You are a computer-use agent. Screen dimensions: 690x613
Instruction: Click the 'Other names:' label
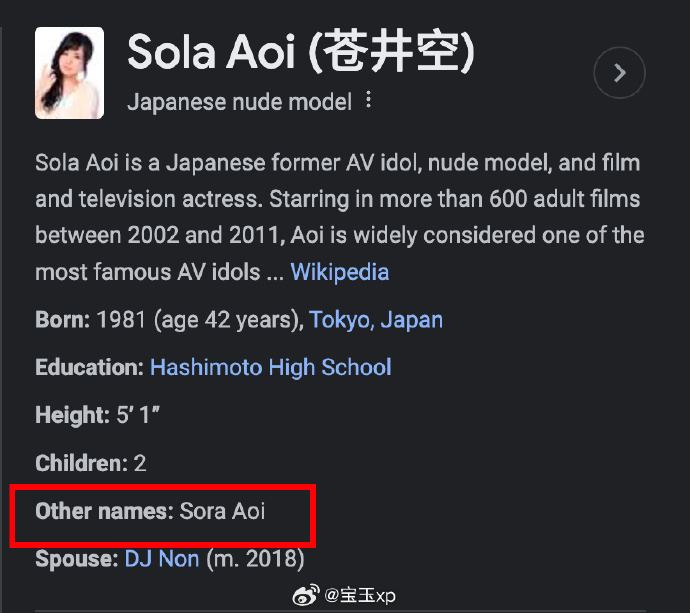click(x=104, y=511)
